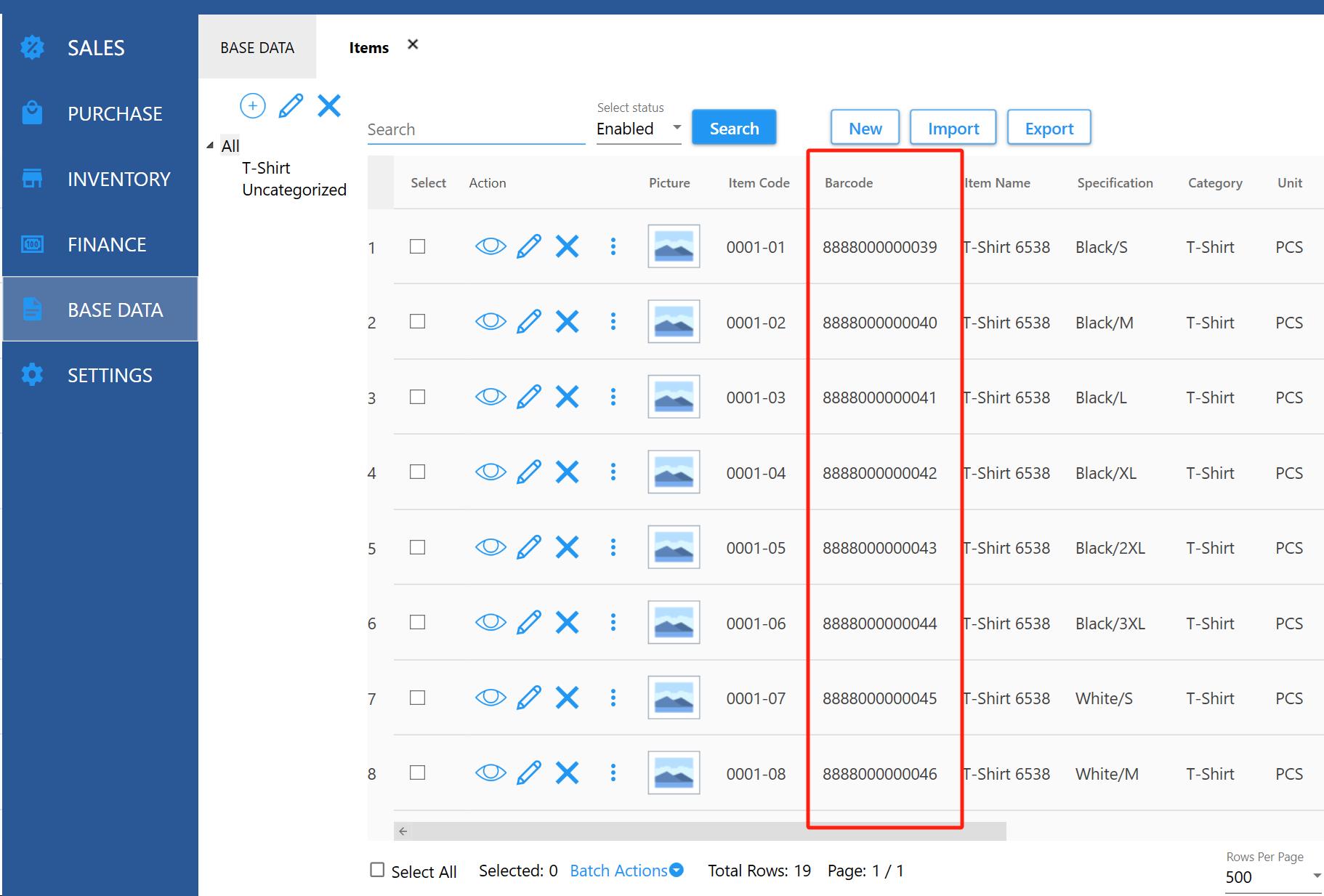The height and width of the screenshot is (896, 1324).
Task: Open the Inventory menu item
Action: pyautogui.click(x=118, y=179)
